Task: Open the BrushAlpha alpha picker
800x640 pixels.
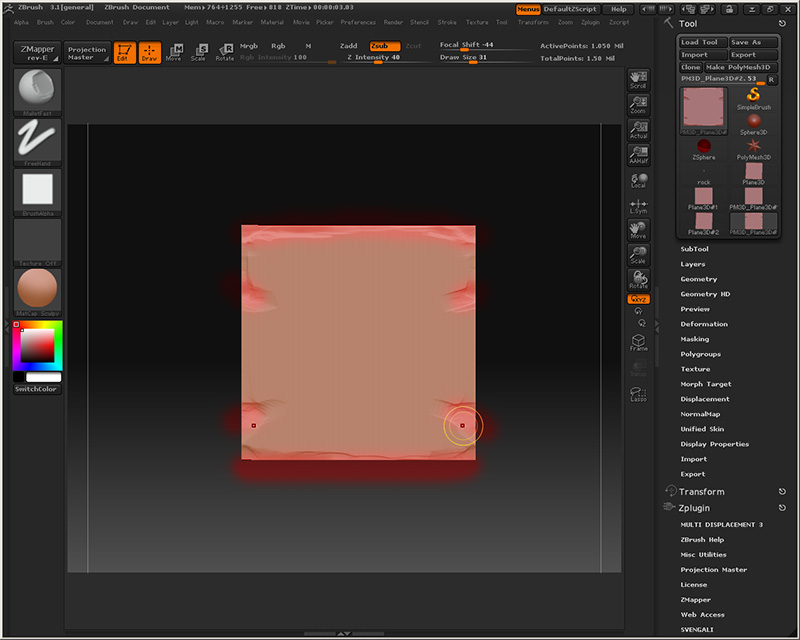Action: [x=37, y=192]
